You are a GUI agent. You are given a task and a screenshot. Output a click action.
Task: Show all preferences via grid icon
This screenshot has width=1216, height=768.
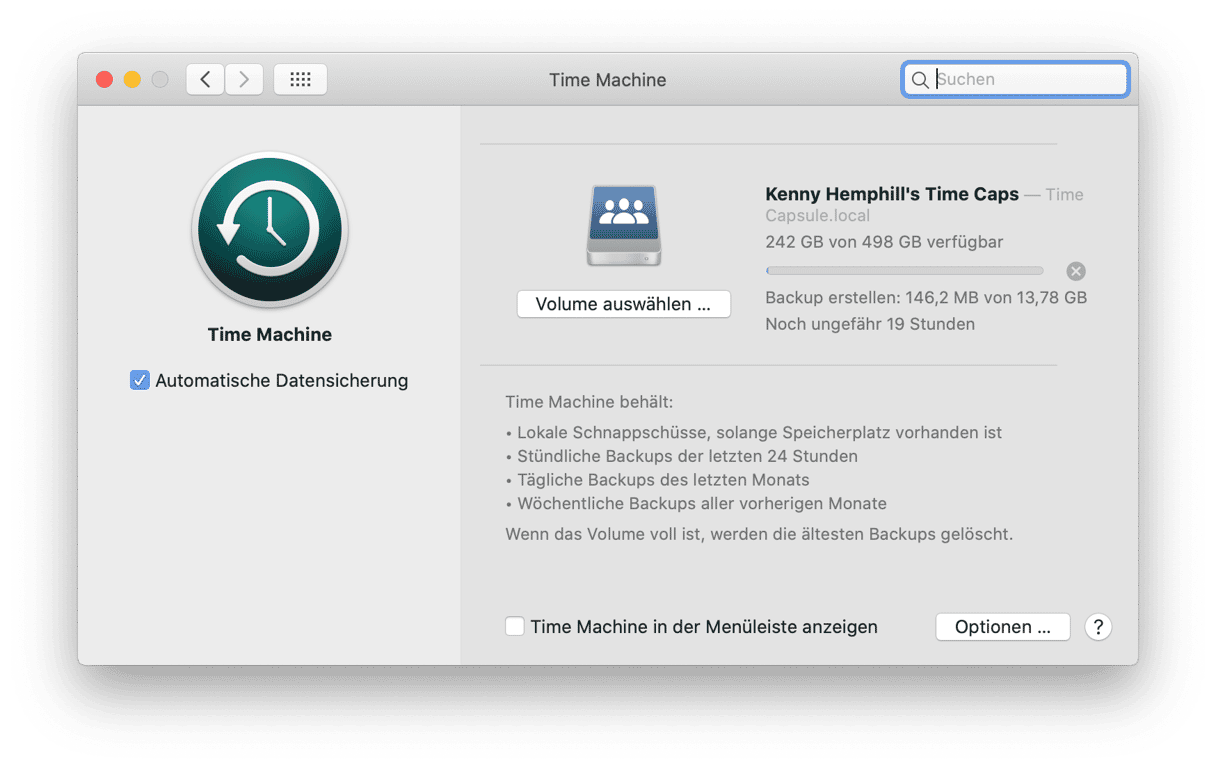[300, 80]
